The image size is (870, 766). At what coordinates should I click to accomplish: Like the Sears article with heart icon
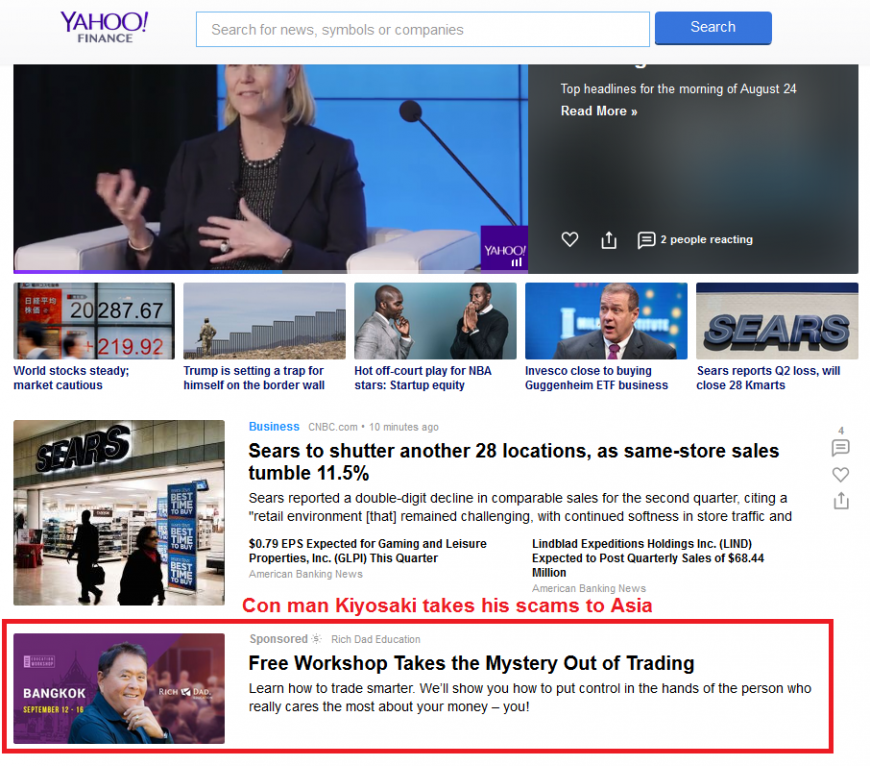click(x=841, y=474)
